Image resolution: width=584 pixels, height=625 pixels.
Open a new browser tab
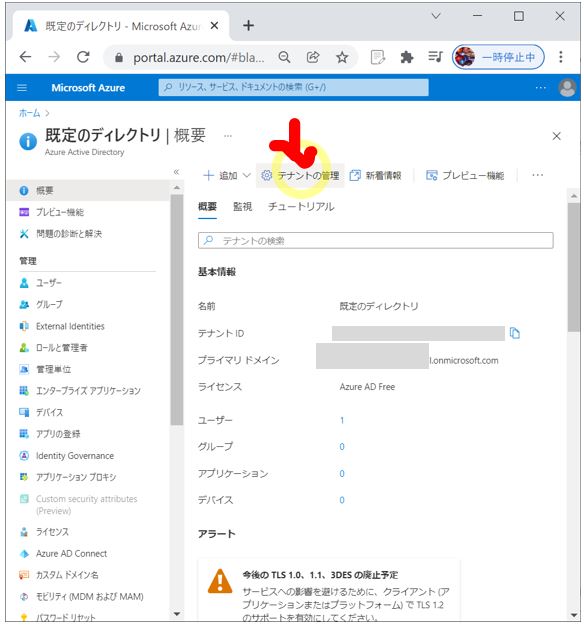pos(248,26)
